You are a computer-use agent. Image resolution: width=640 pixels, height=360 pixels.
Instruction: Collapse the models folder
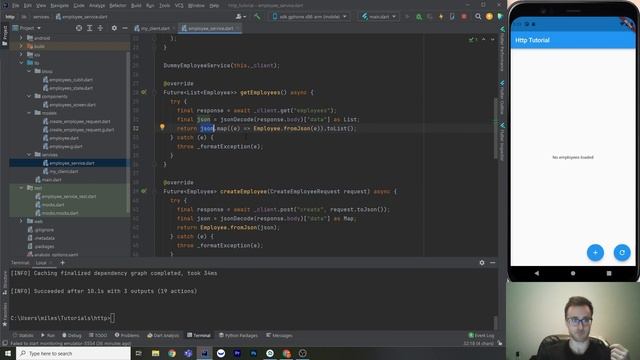tap(29, 113)
